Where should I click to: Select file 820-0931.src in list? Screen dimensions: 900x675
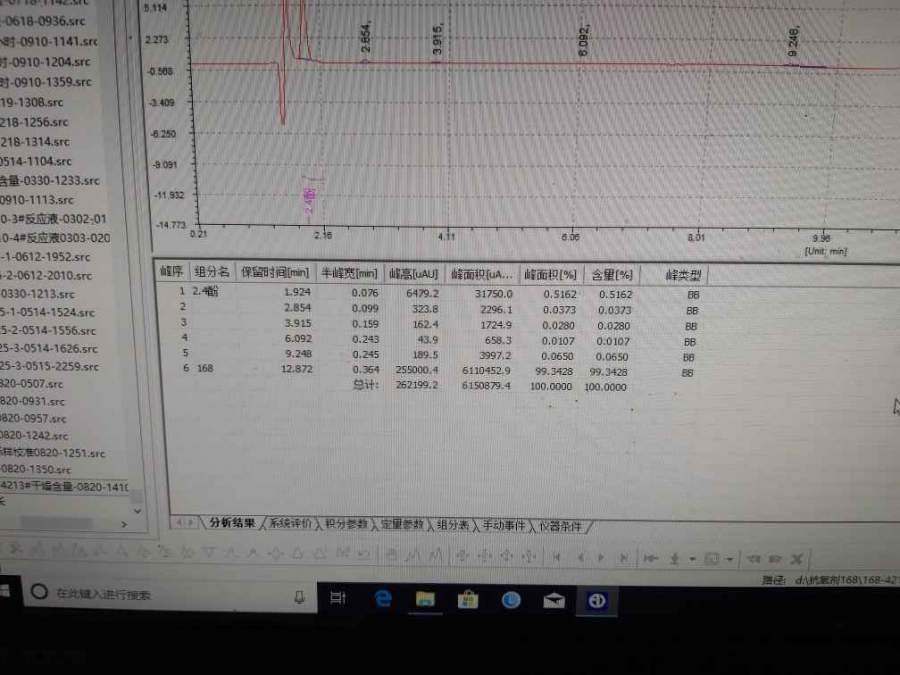coord(33,401)
